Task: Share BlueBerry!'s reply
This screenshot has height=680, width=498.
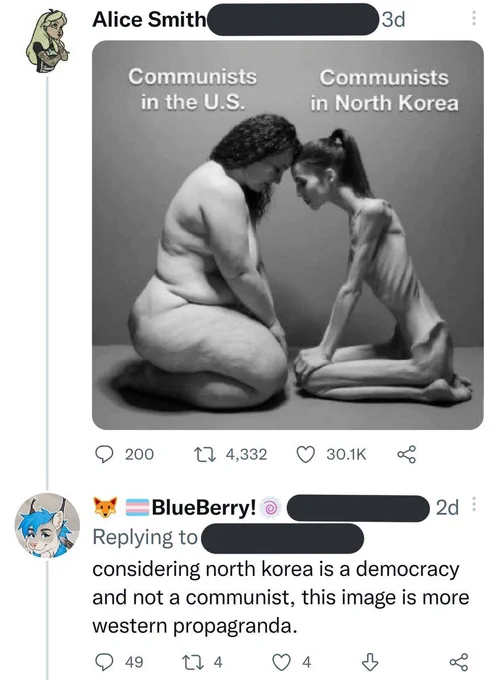Action: (x=459, y=662)
